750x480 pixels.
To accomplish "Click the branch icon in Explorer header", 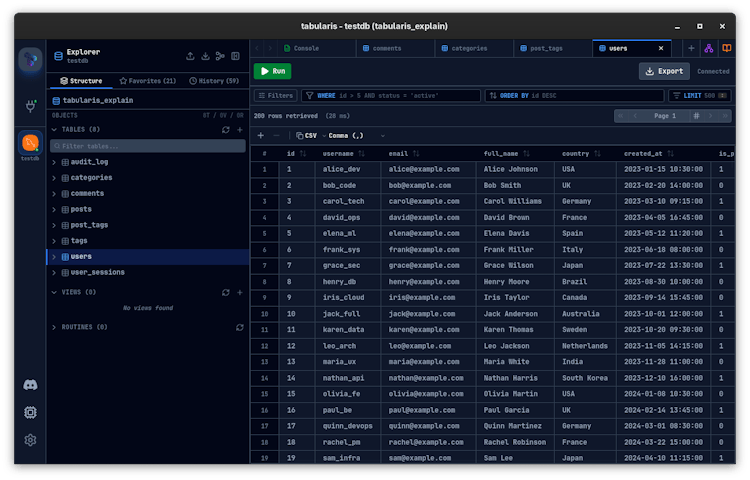I will coord(220,56).
